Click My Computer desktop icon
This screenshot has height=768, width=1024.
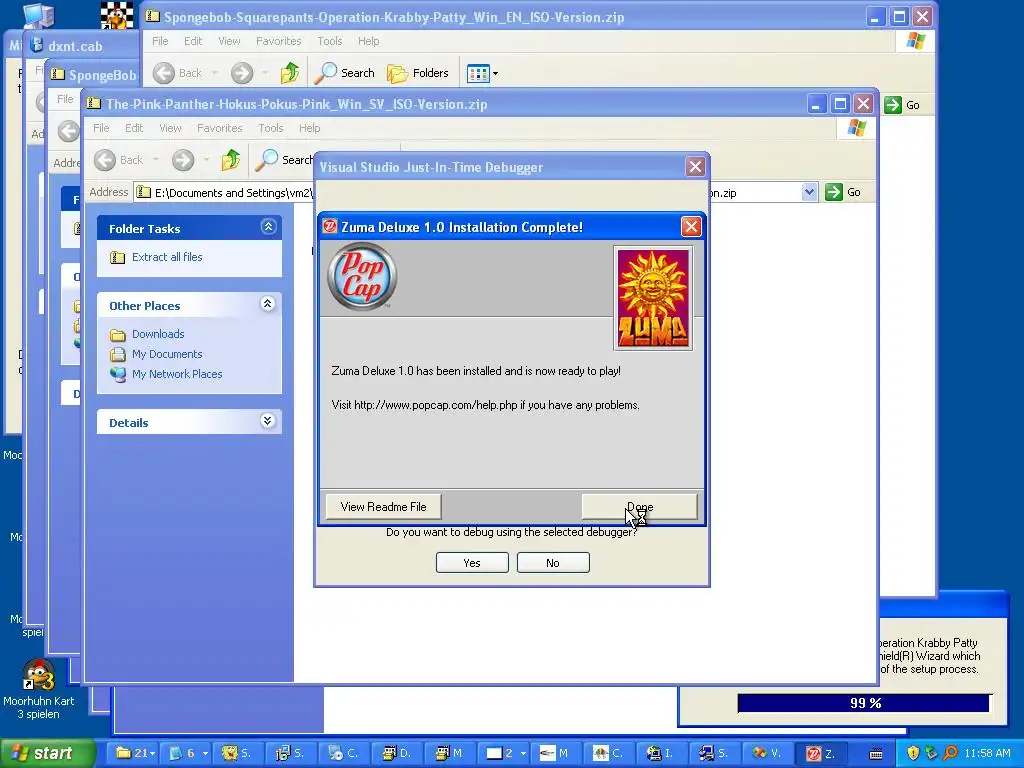(x=39, y=14)
